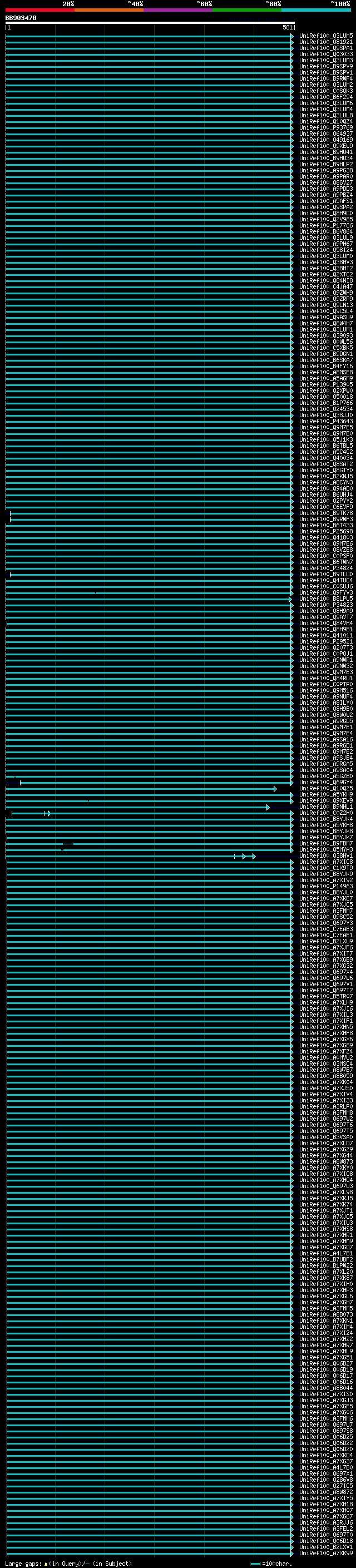Click hit label UniRef100_P14963
356x1568 pixels.
pos(326,886)
